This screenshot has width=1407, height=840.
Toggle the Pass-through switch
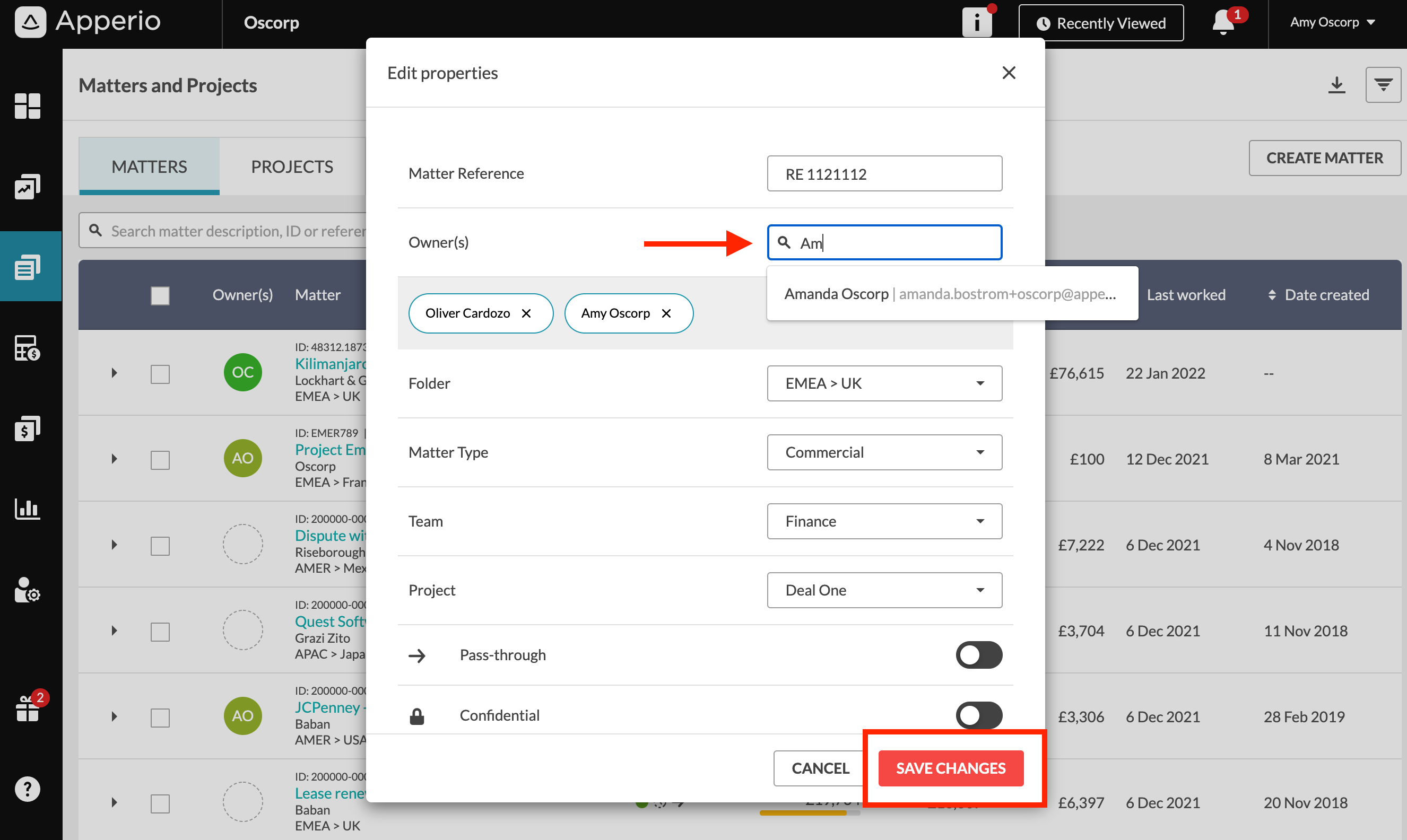click(x=979, y=655)
